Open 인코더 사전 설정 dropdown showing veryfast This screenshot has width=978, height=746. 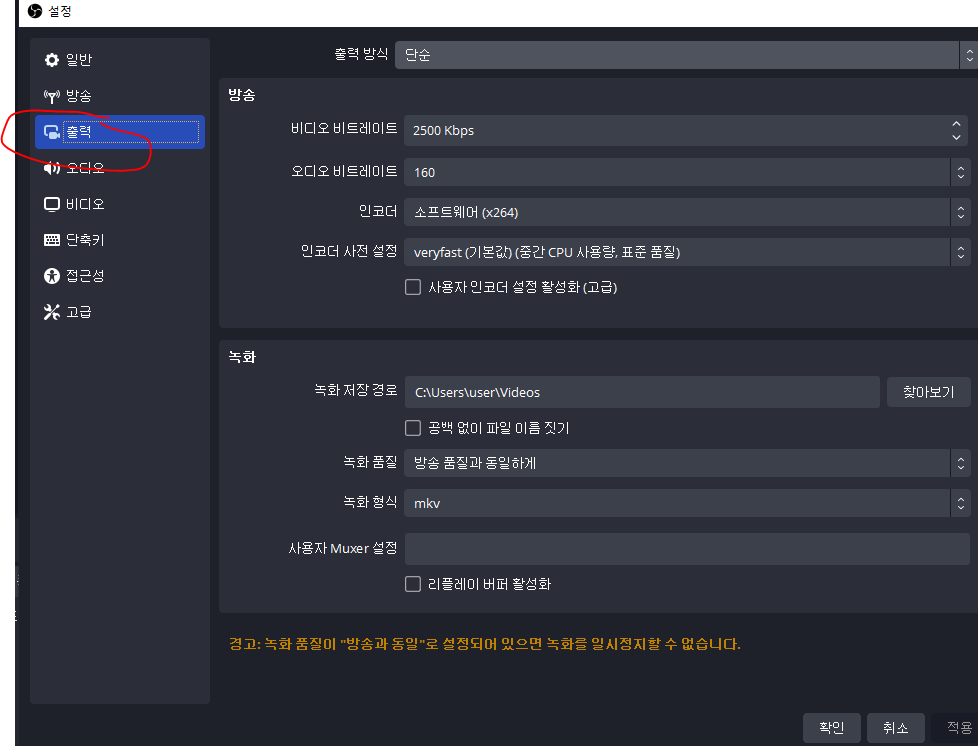687,252
